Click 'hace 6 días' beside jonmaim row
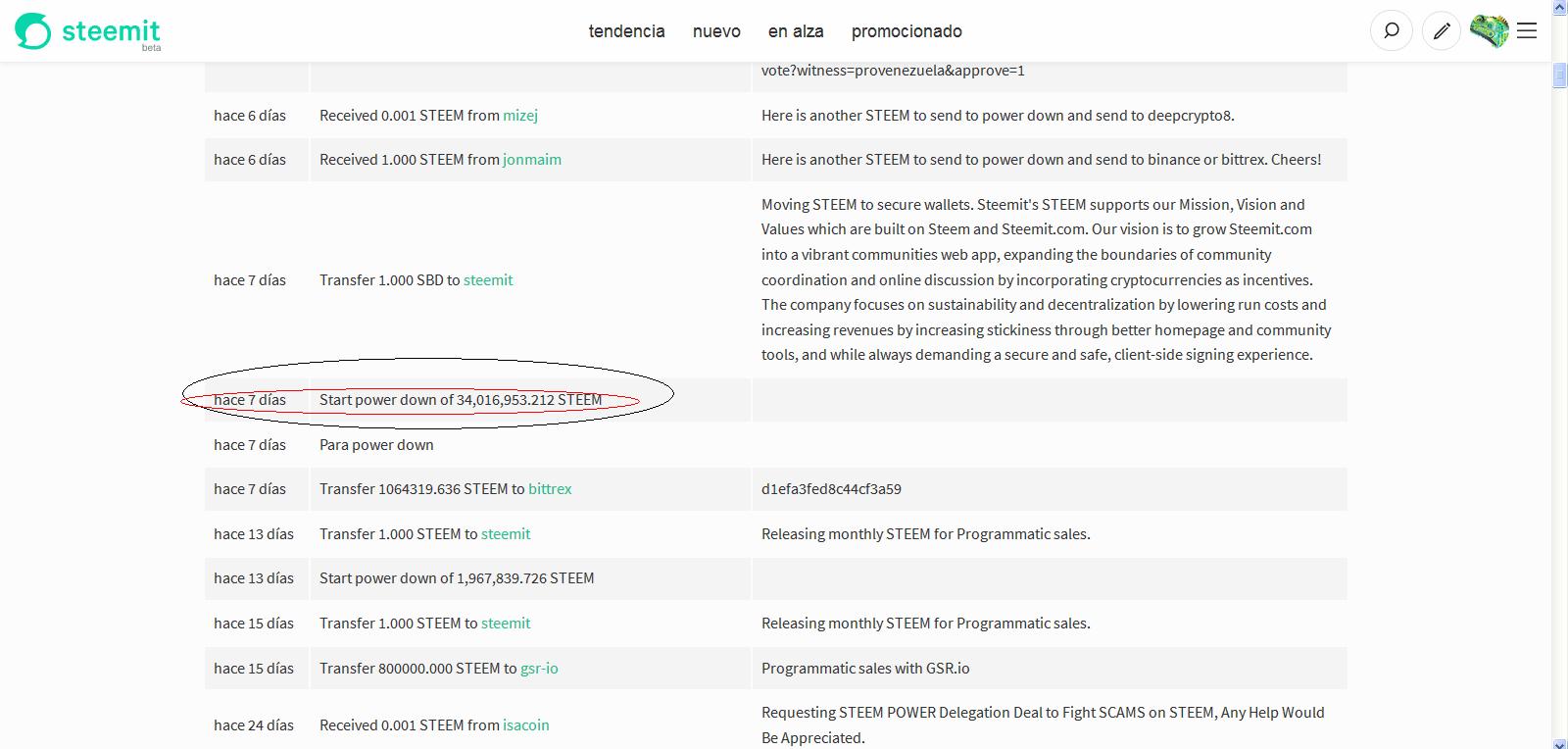Viewport: 1568px width, 749px height. pyautogui.click(x=250, y=160)
